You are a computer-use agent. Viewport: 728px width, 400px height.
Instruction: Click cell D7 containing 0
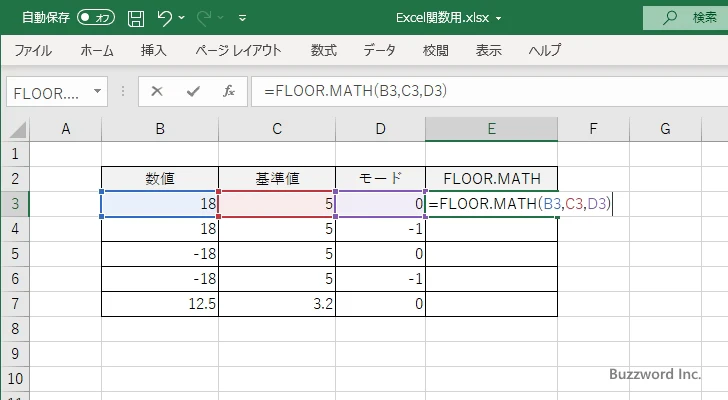pos(380,304)
